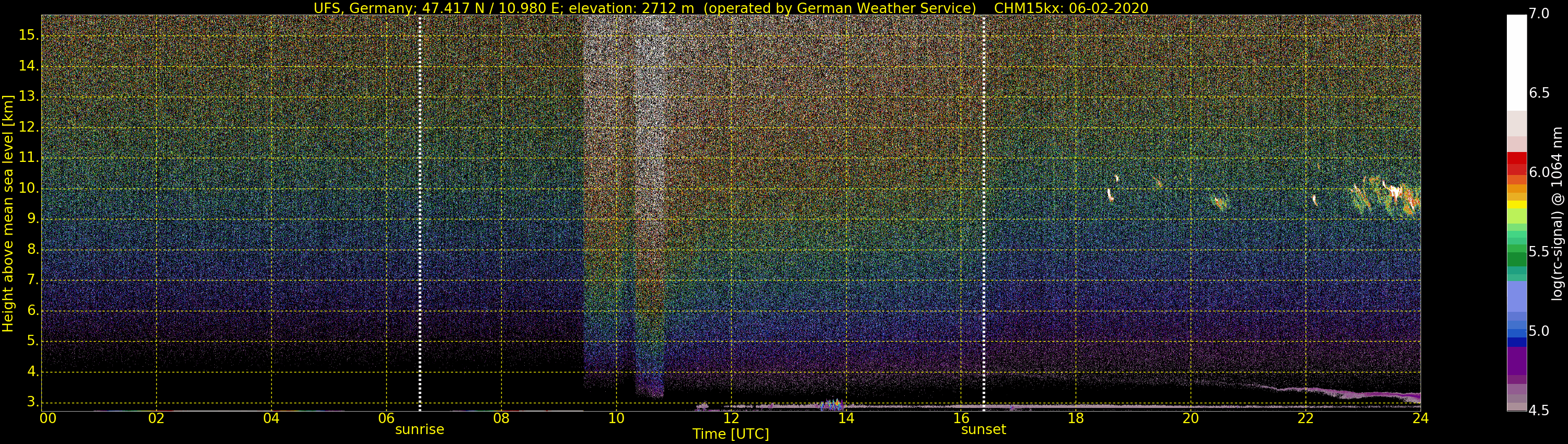Click the '5.0' colorbar tick value

(x=1539, y=331)
